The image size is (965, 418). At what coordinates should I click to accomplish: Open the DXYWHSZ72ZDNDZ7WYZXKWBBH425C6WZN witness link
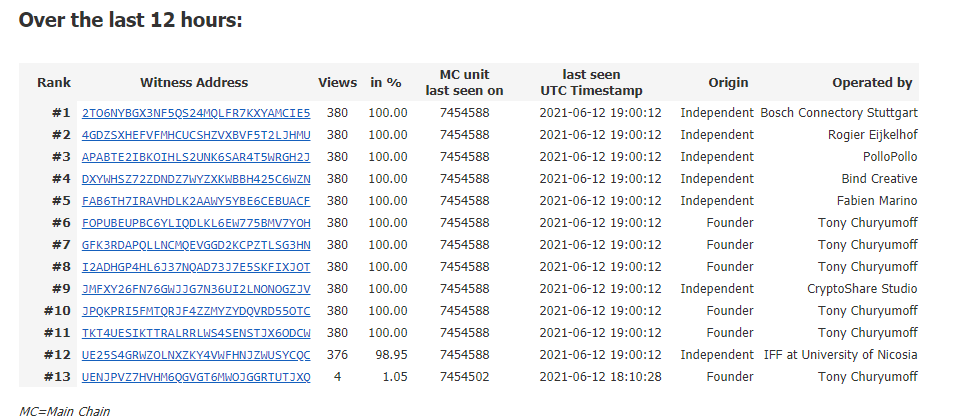pos(196,179)
